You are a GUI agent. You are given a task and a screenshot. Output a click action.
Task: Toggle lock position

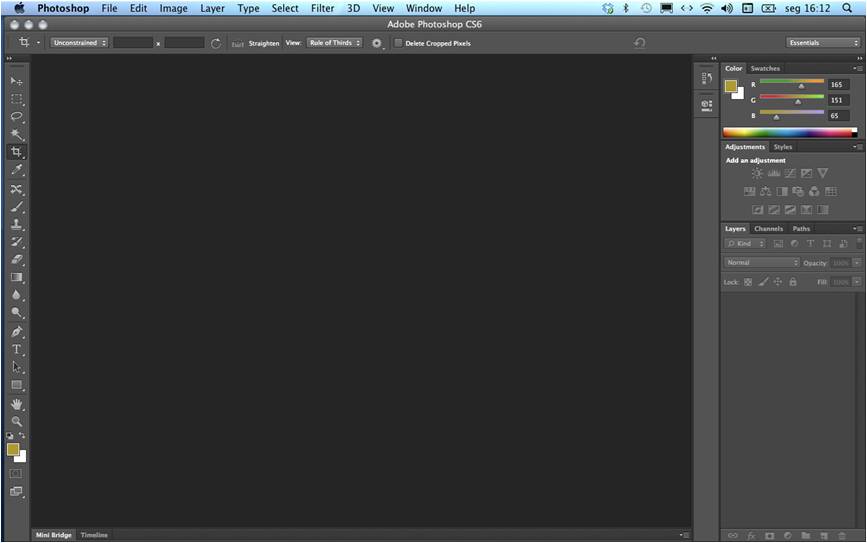778,282
